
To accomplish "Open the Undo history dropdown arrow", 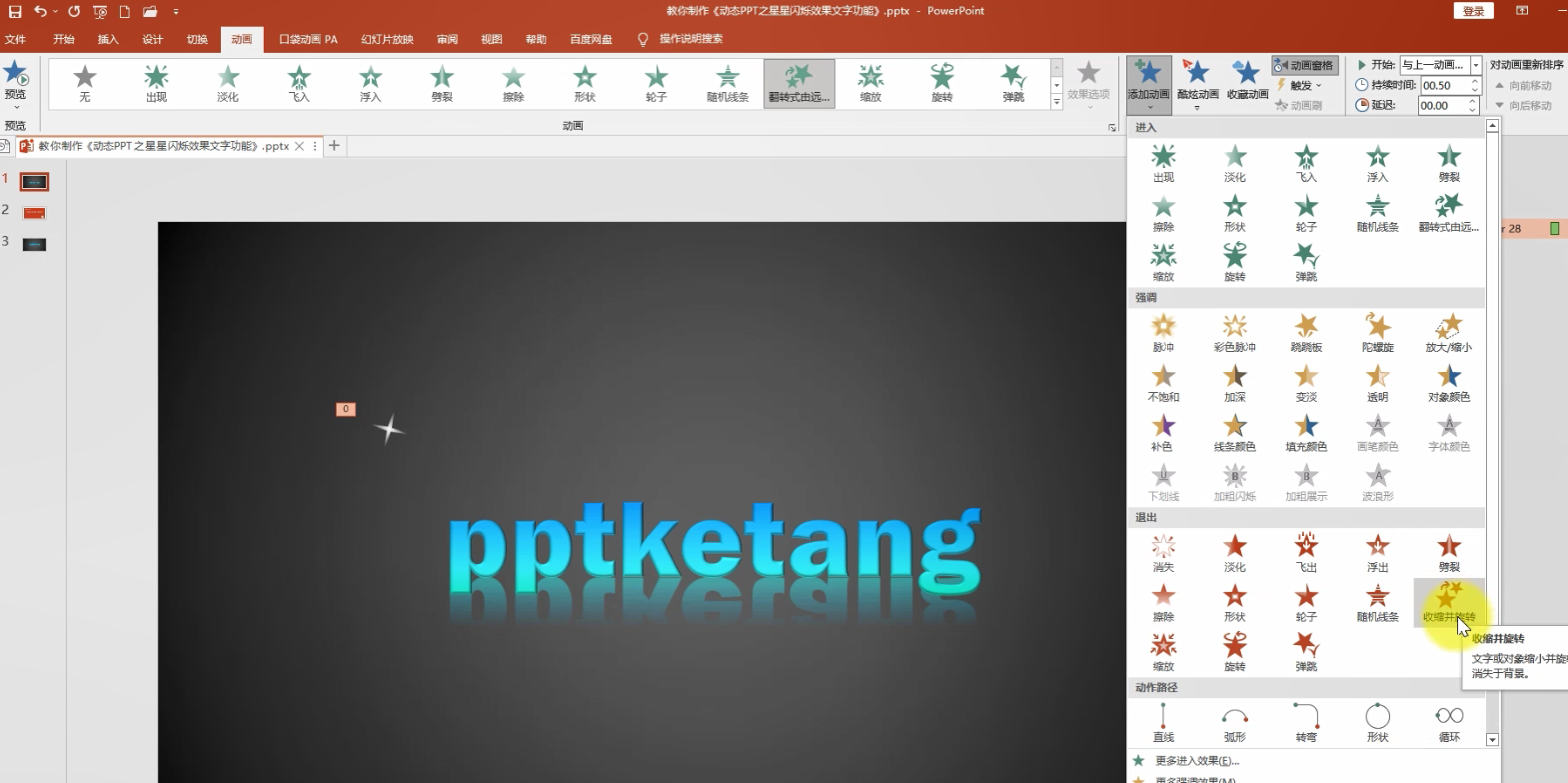I will [55, 12].
